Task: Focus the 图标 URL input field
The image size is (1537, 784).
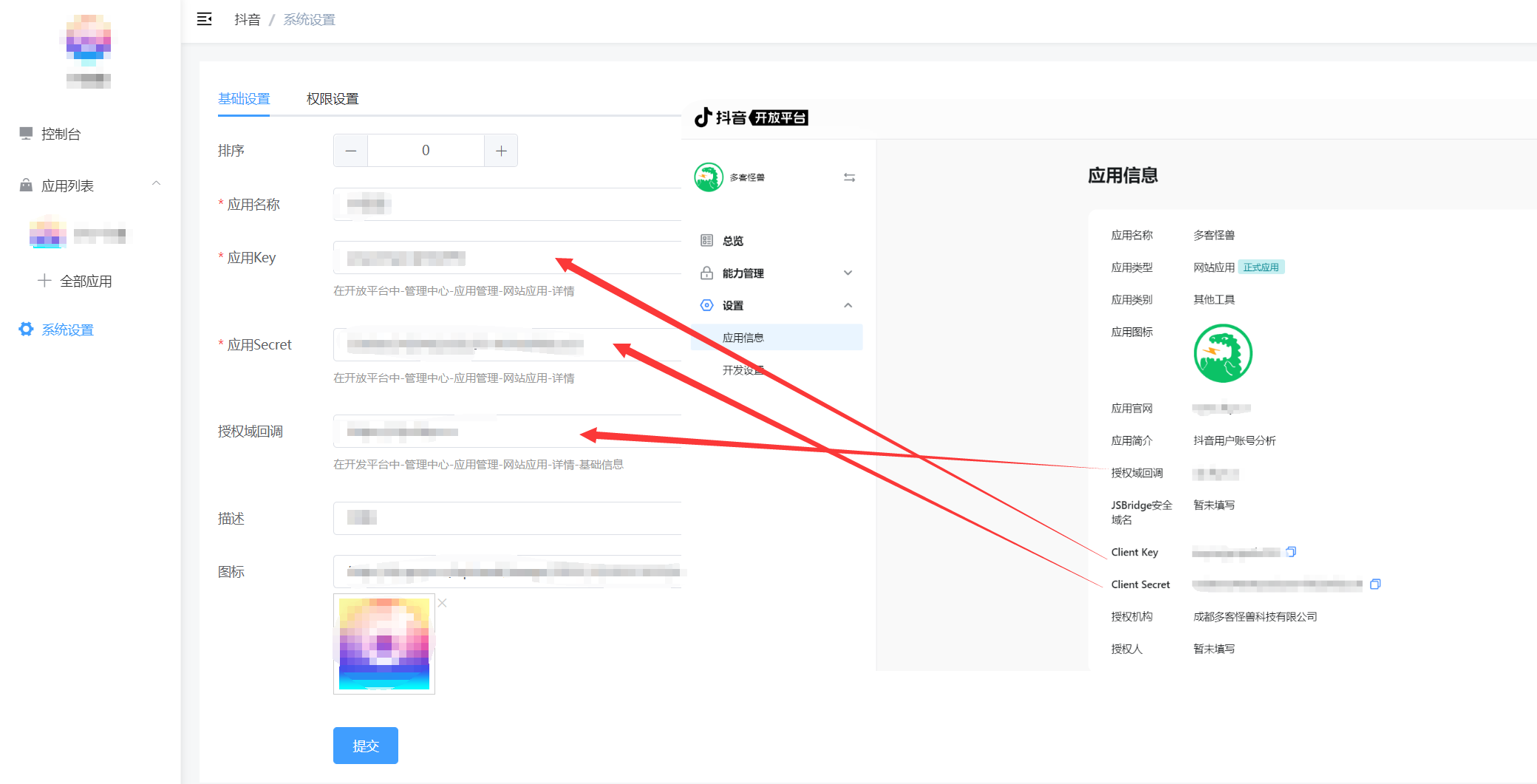Action: pos(508,571)
